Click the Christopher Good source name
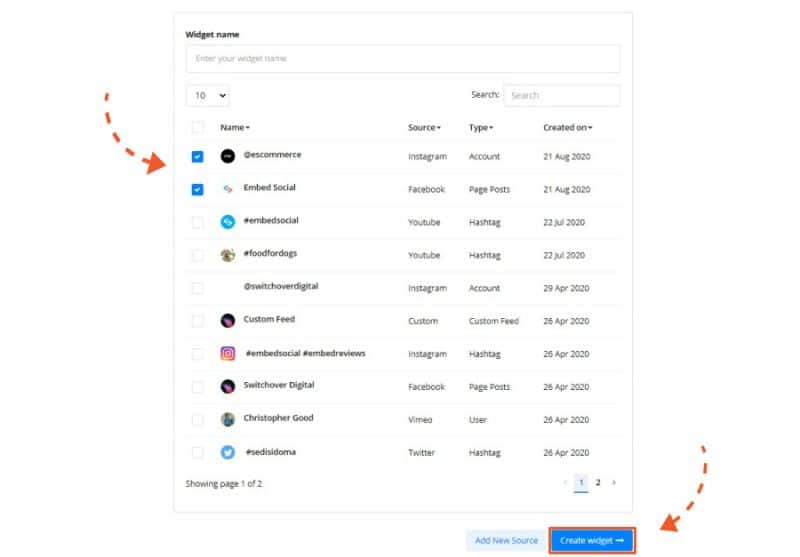This screenshot has width=800, height=557. coord(278,418)
